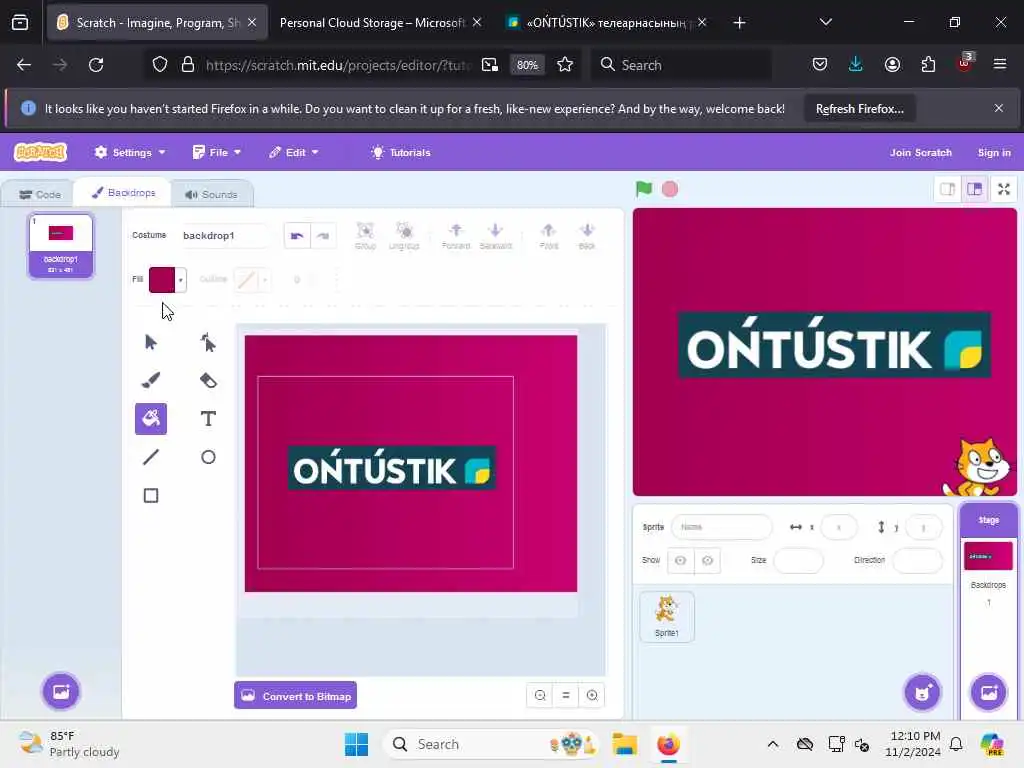
Task: Select the Fill bucket tool
Action: tap(151, 419)
